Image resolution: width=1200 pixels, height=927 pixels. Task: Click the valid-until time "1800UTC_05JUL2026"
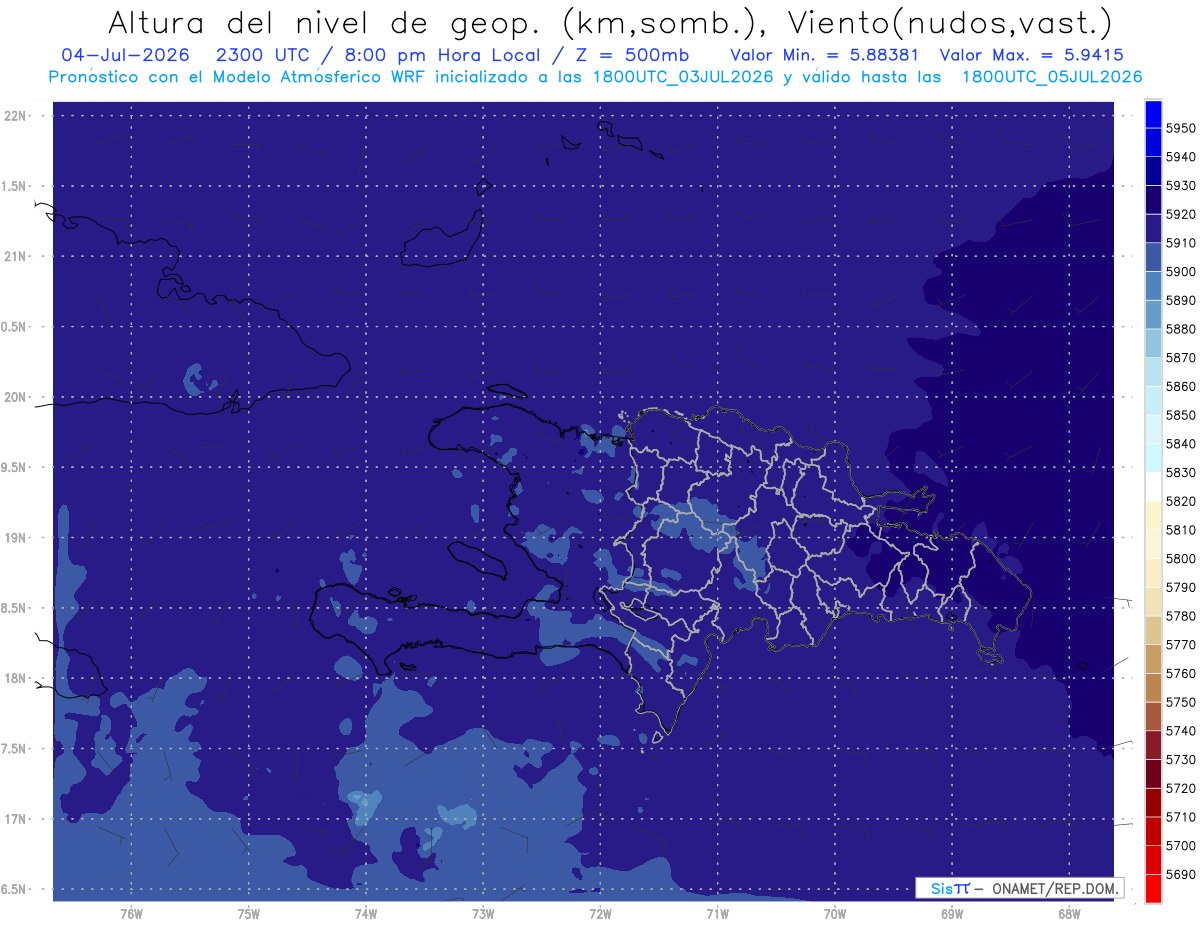[1052, 77]
